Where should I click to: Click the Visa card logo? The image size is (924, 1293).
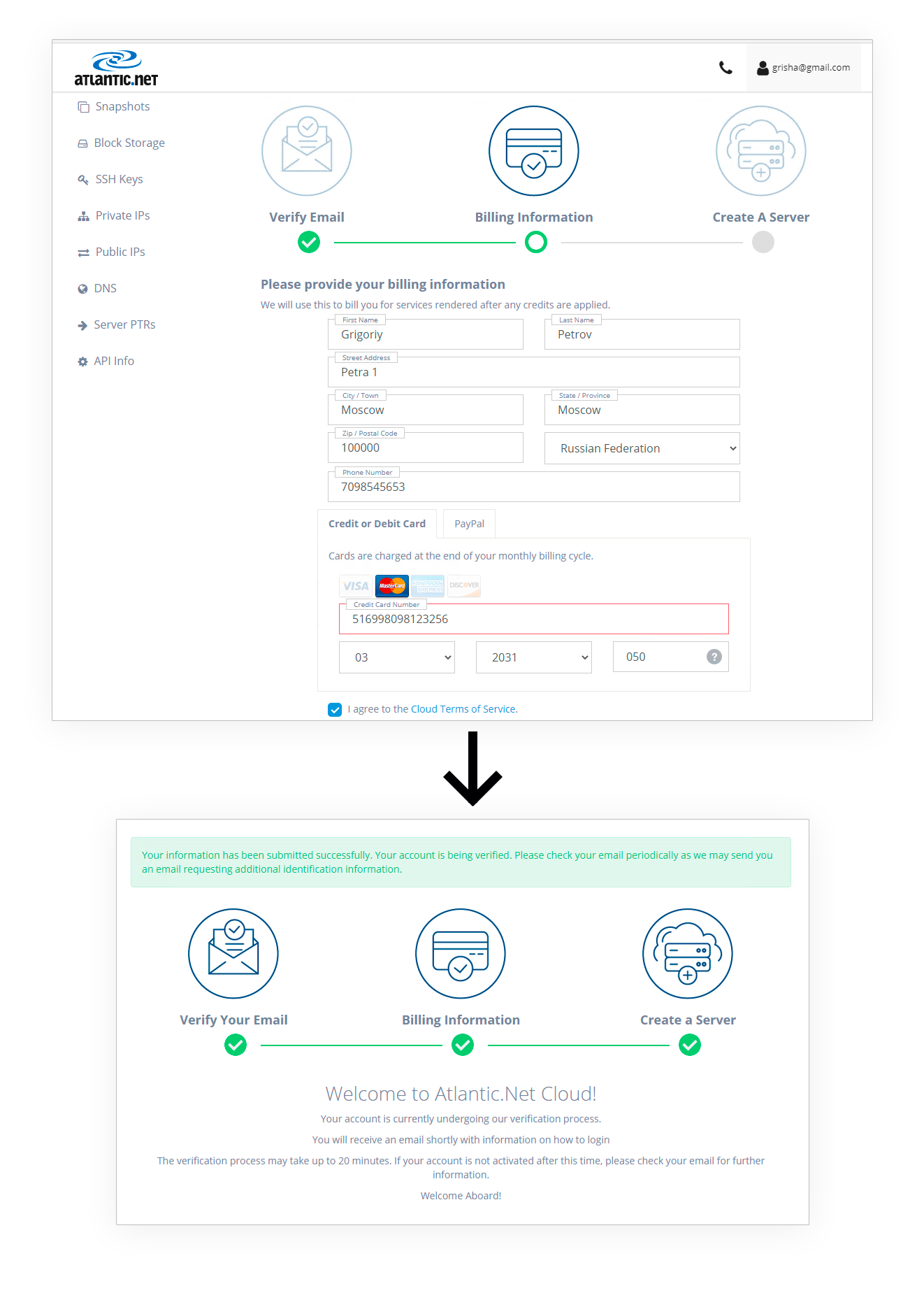pyautogui.click(x=356, y=586)
